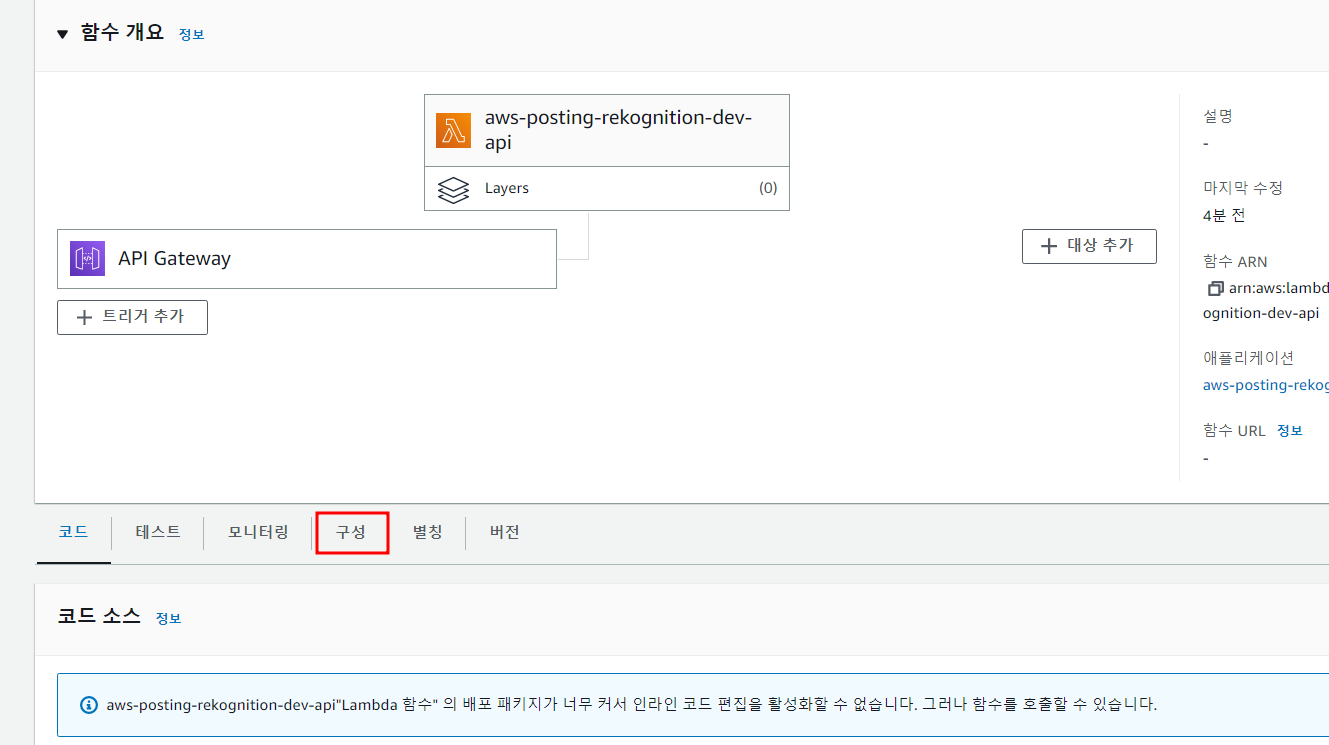This screenshot has width=1329, height=745.
Task: Switch to the 모니터링 tab
Action: [258, 533]
